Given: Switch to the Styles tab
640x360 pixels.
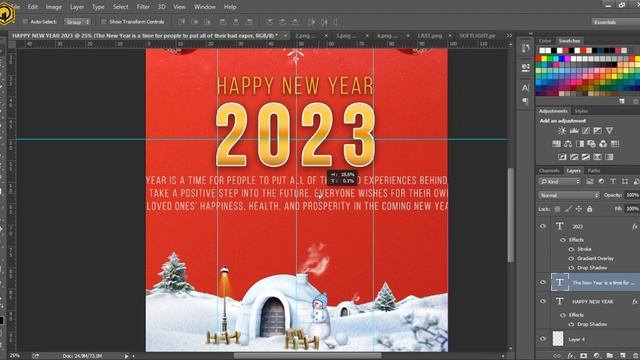Looking at the screenshot, I should [581, 111].
